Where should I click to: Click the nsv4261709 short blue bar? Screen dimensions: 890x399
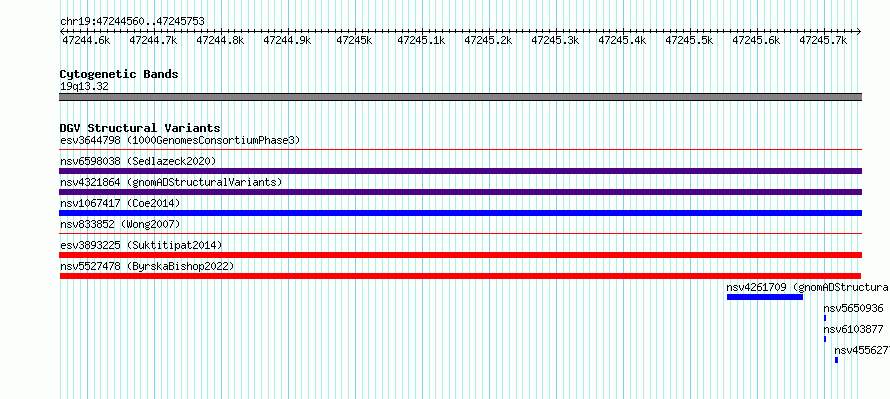[x=765, y=297]
